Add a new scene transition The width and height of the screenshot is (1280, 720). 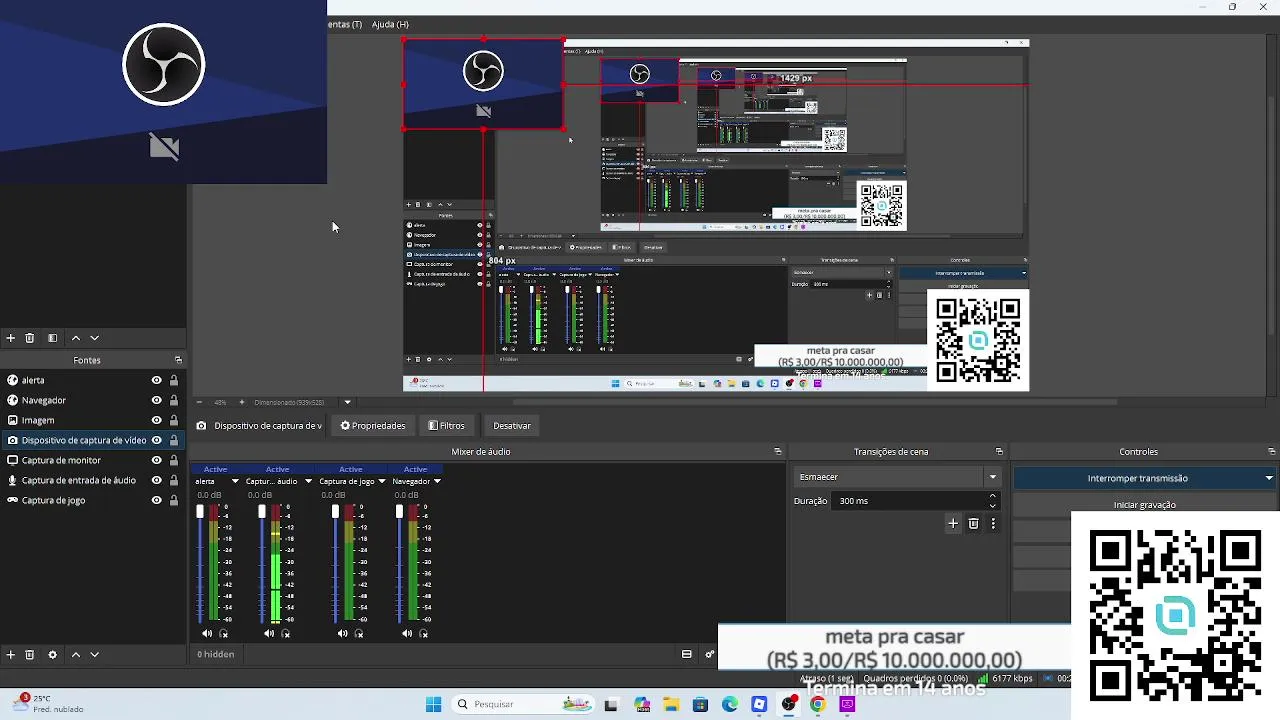pos(953,523)
